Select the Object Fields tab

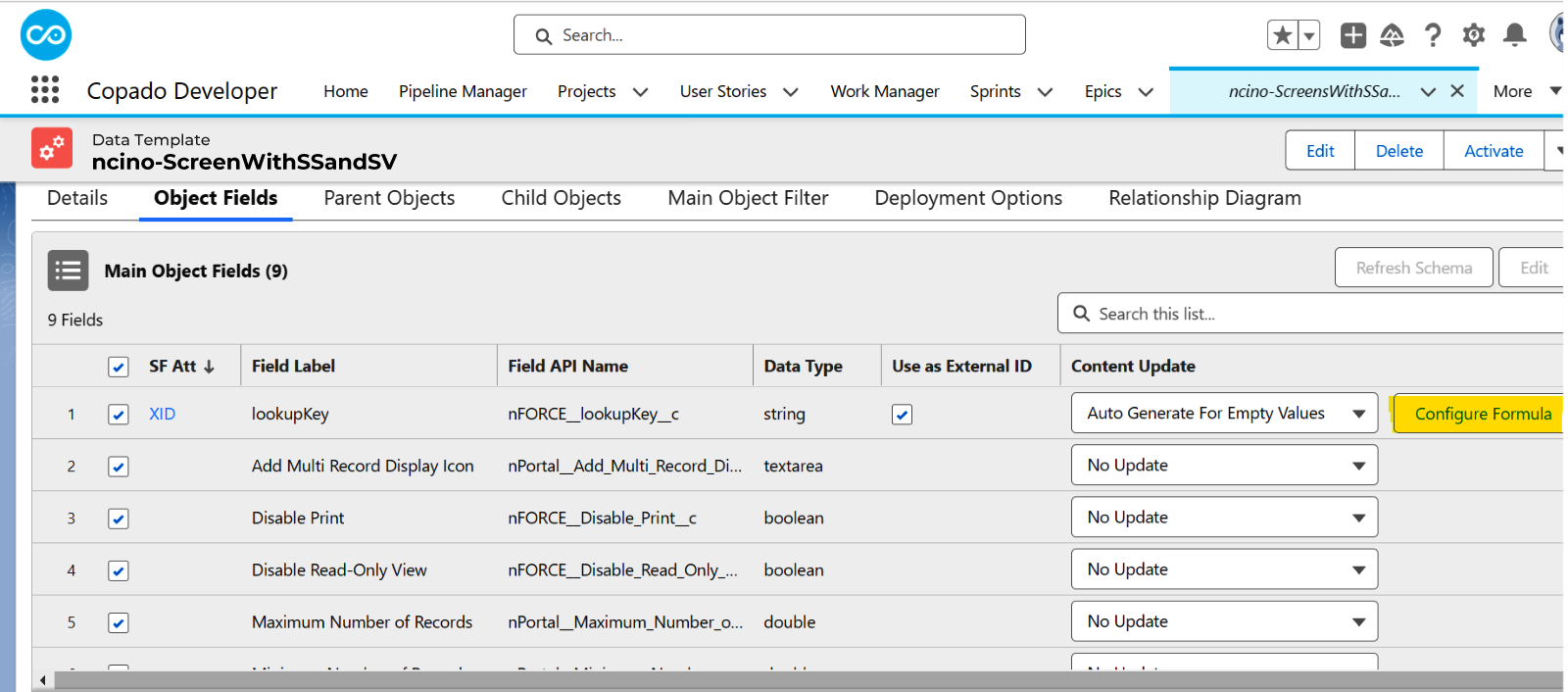click(x=216, y=198)
